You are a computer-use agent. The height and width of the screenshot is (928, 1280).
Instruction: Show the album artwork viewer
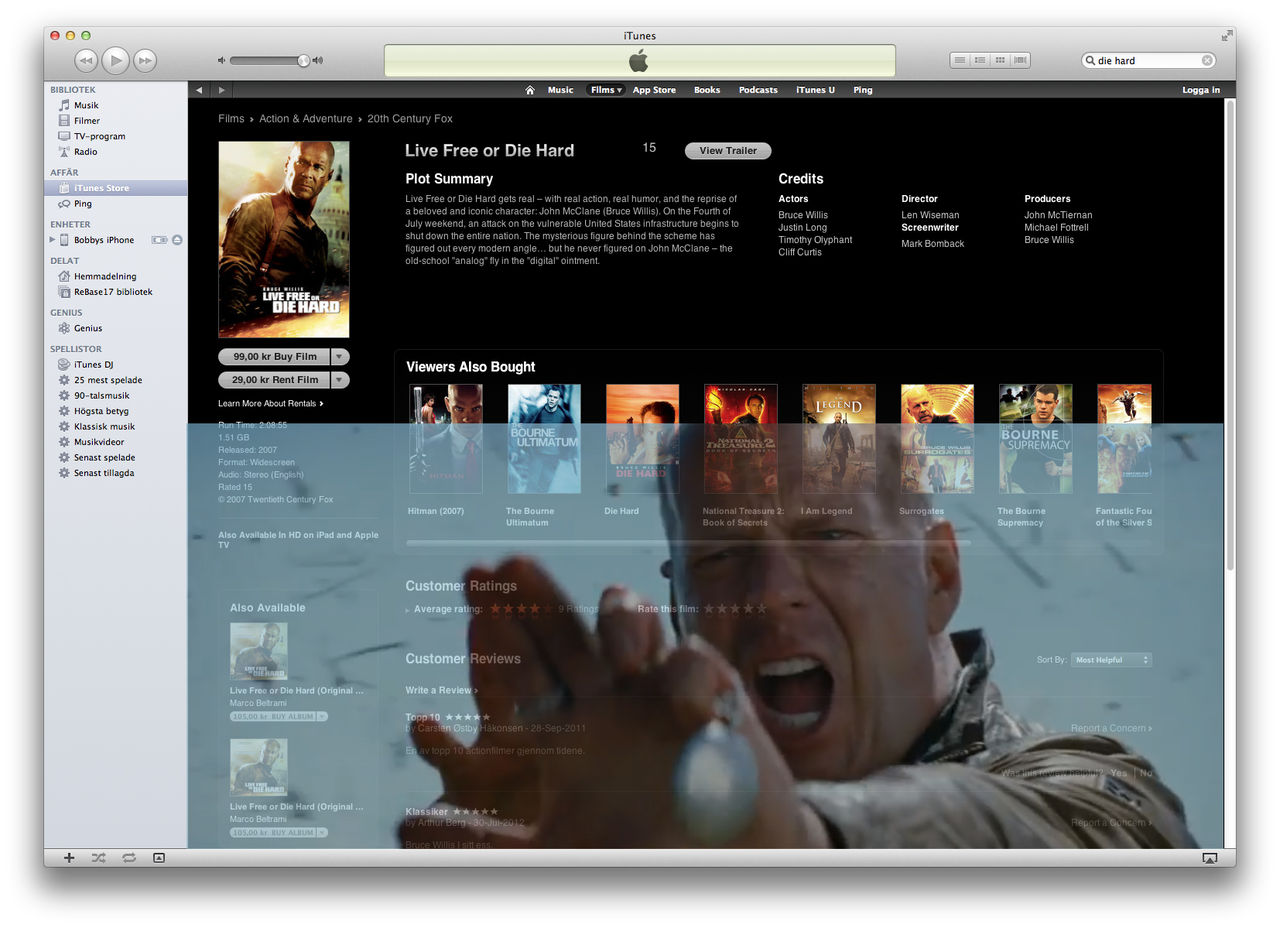pos(158,858)
